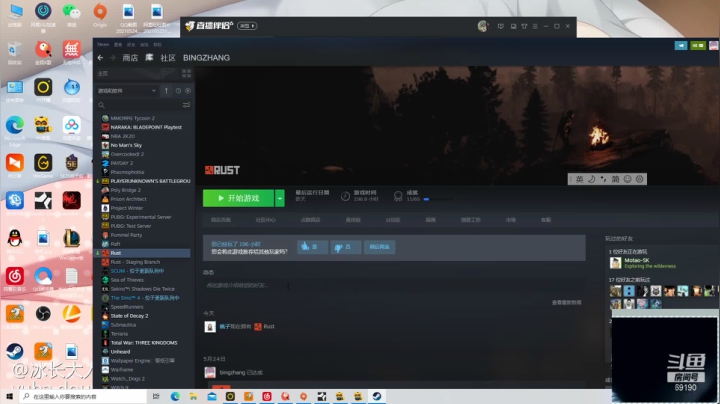Open the Steam desktop shortcut
The image size is (720, 404).
15,353
